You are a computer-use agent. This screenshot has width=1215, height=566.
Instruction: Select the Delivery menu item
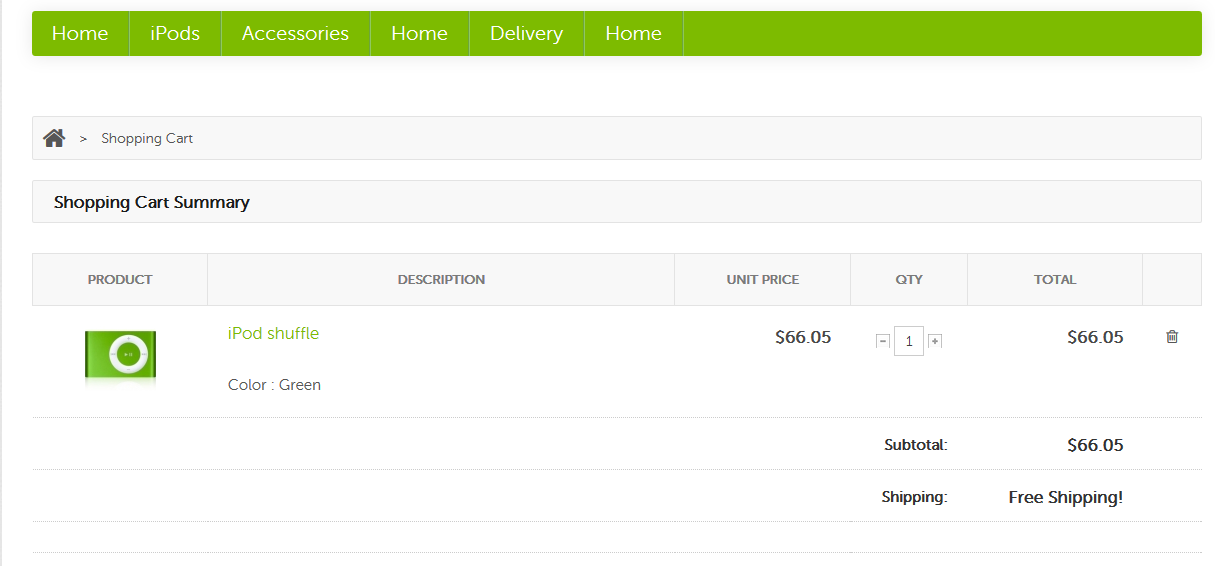click(526, 33)
